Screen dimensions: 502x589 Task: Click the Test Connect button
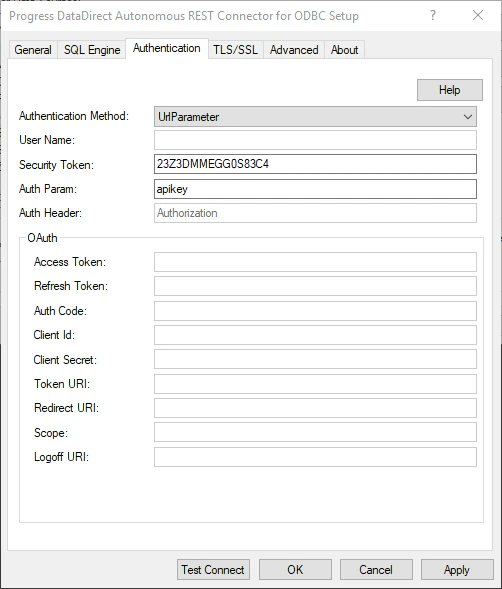pos(213,569)
